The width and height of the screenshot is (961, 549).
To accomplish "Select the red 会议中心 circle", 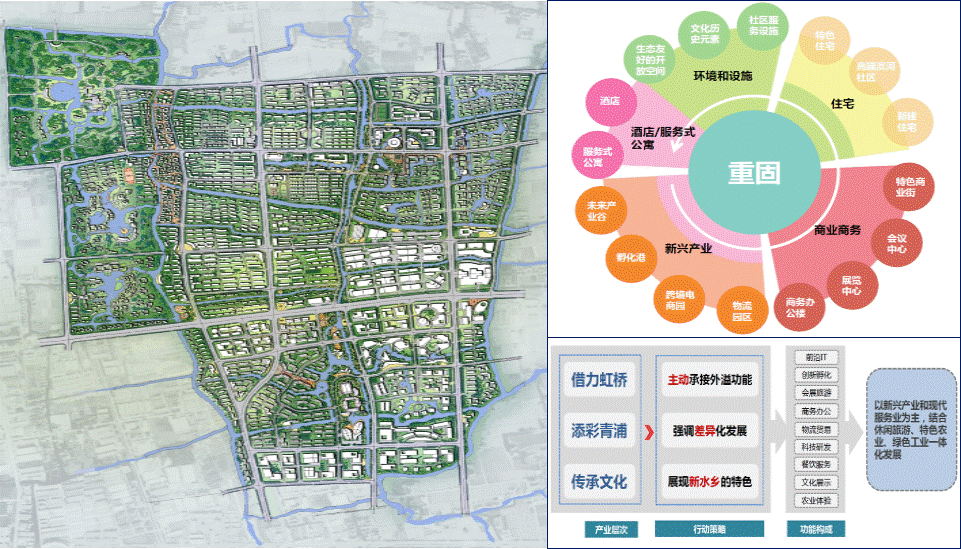I will pyautogui.click(x=895, y=242).
